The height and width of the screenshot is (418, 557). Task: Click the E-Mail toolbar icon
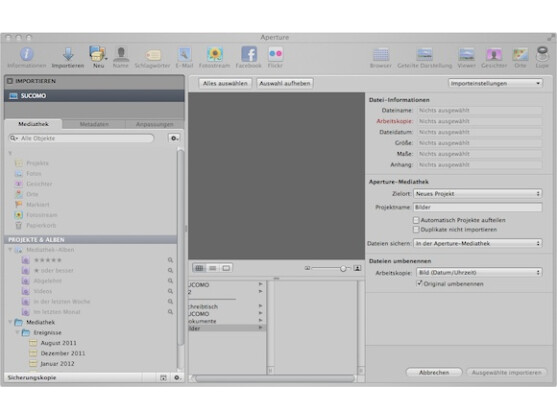184,54
